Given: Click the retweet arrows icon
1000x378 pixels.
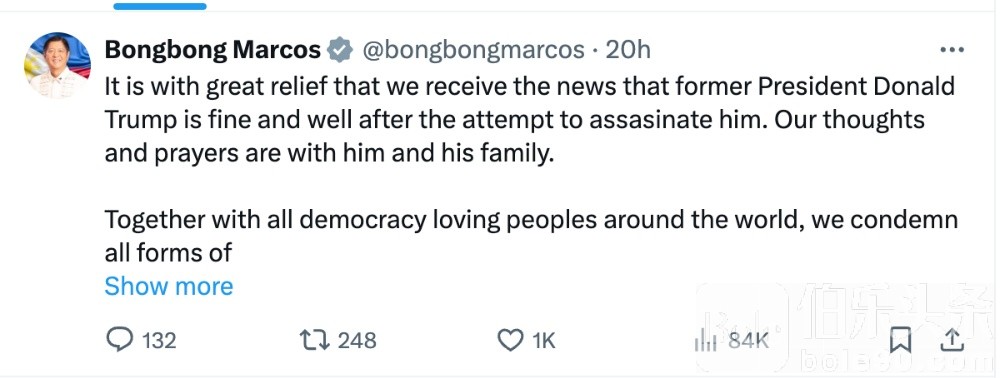Looking at the screenshot, I should 314,340.
